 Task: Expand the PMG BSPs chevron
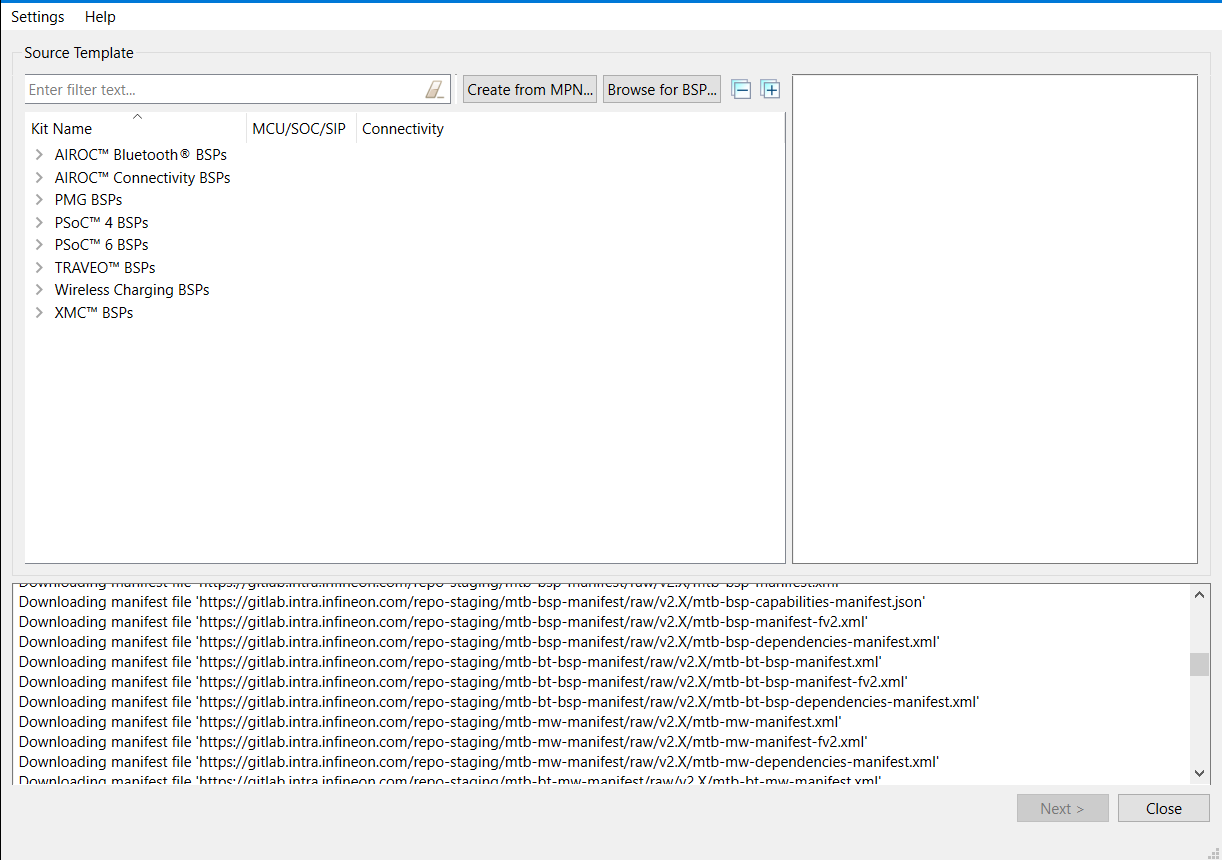pos(39,200)
